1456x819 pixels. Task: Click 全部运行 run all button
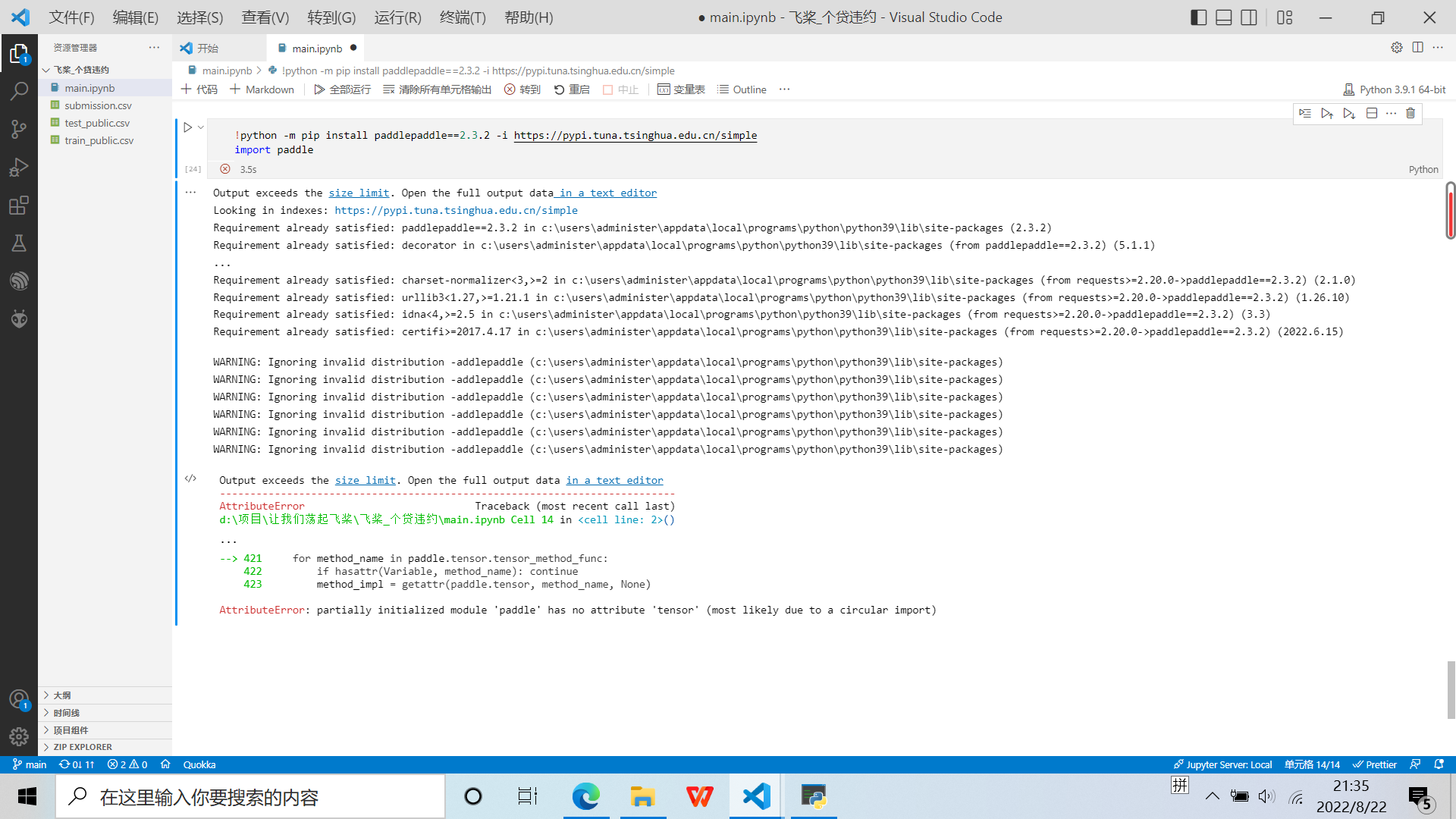pyautogui.click(x=343, y=89)
